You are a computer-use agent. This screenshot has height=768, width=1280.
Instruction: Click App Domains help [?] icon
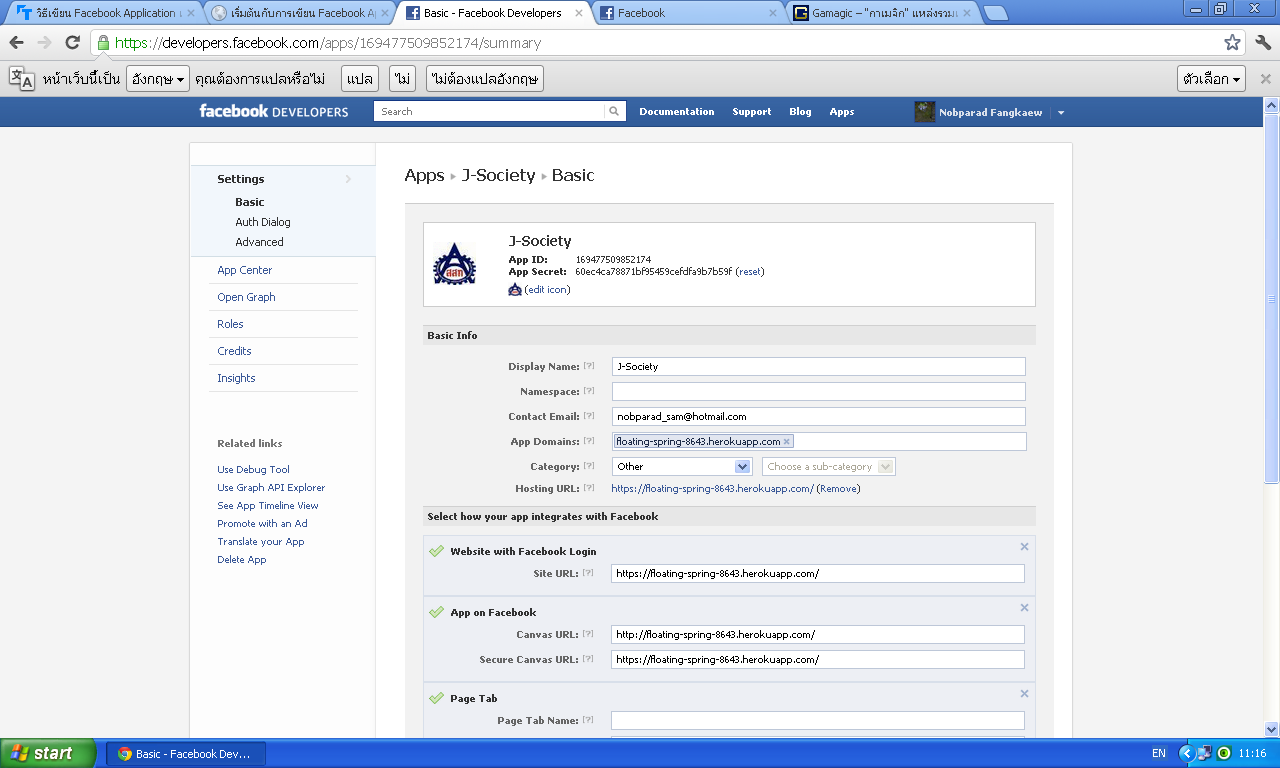pyautogui.click(x=589, y=441)
